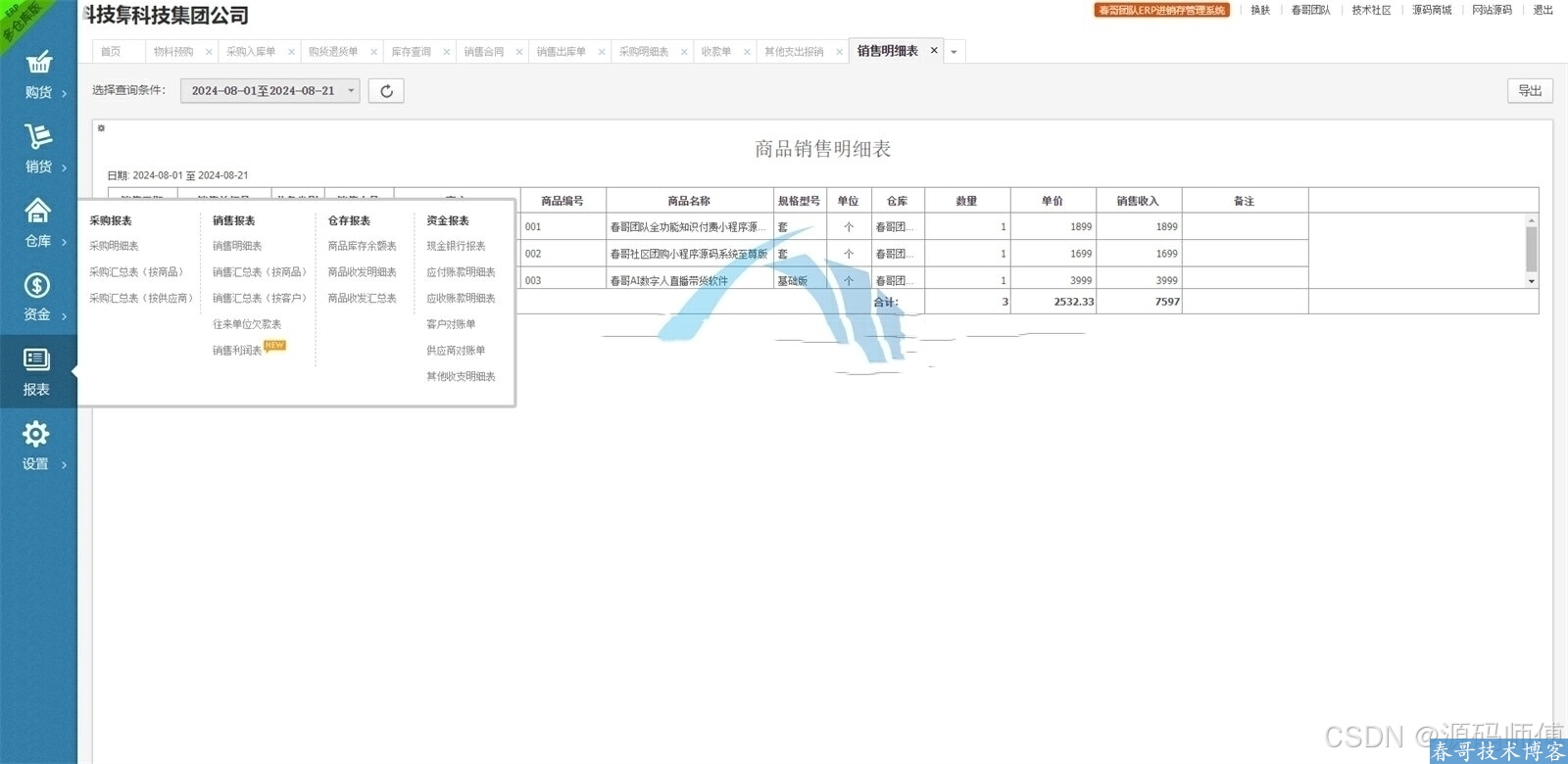This screenshot has width=1568, height=764.
Task: Click the 导出 export button
Action: [x=1530, y=90]
